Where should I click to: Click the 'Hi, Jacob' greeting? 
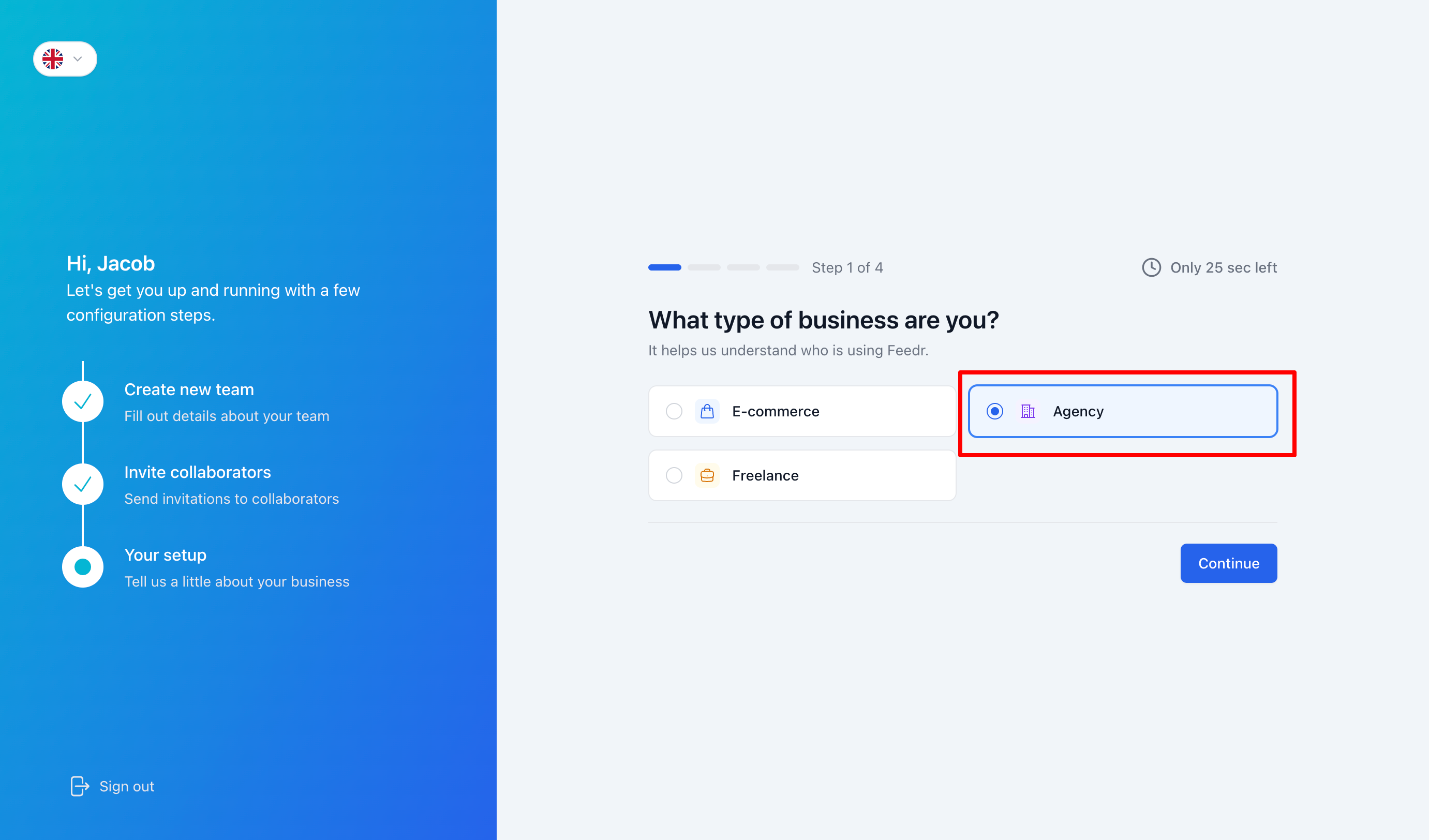tap(111, 264)
